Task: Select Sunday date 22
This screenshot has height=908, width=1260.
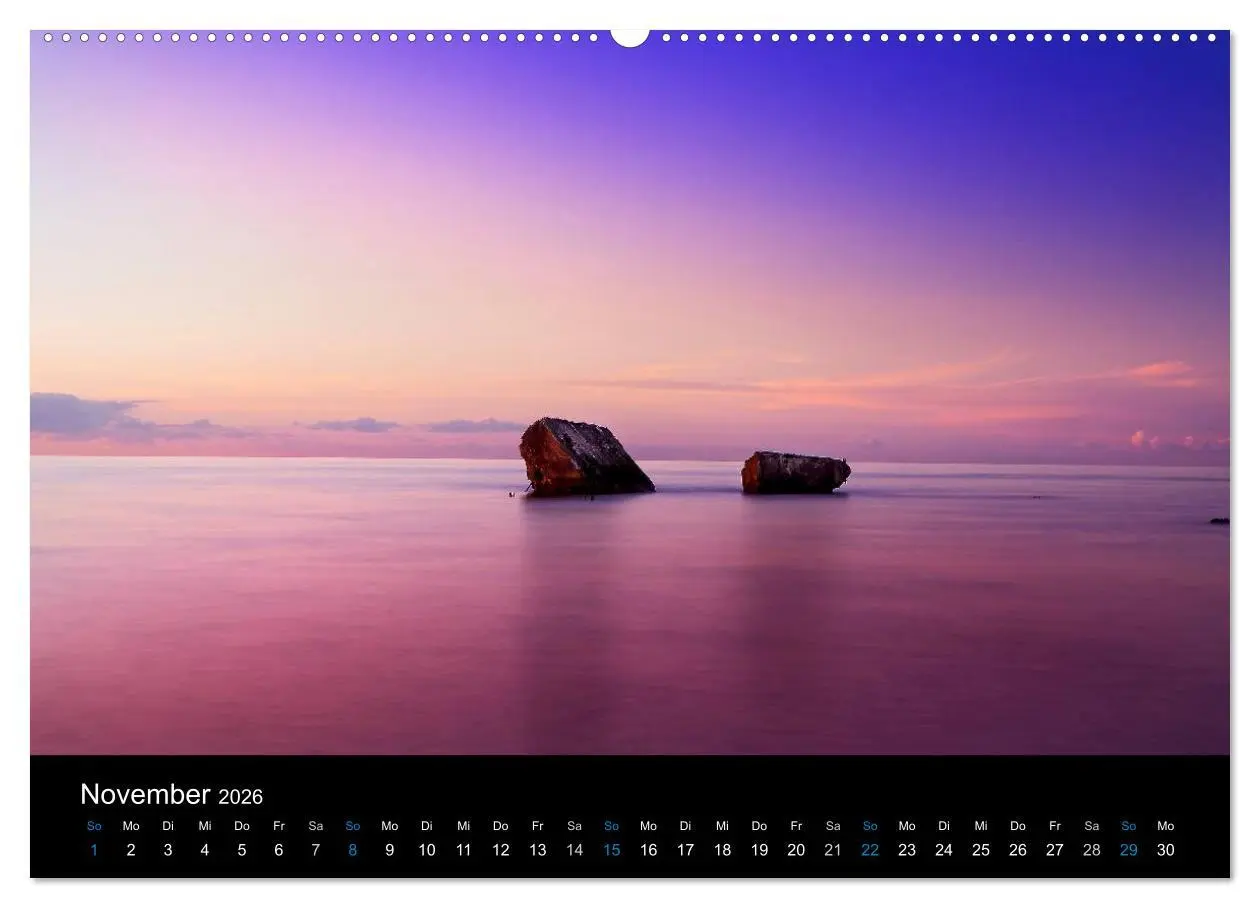Action: pyautogui.click(x=869, y=849)
